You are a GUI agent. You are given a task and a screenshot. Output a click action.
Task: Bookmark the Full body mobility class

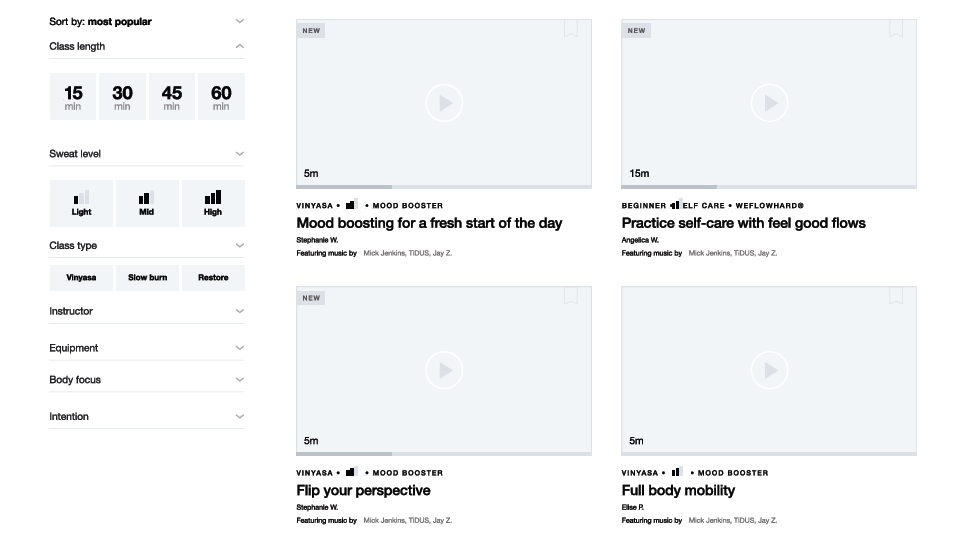pos(895,295)
